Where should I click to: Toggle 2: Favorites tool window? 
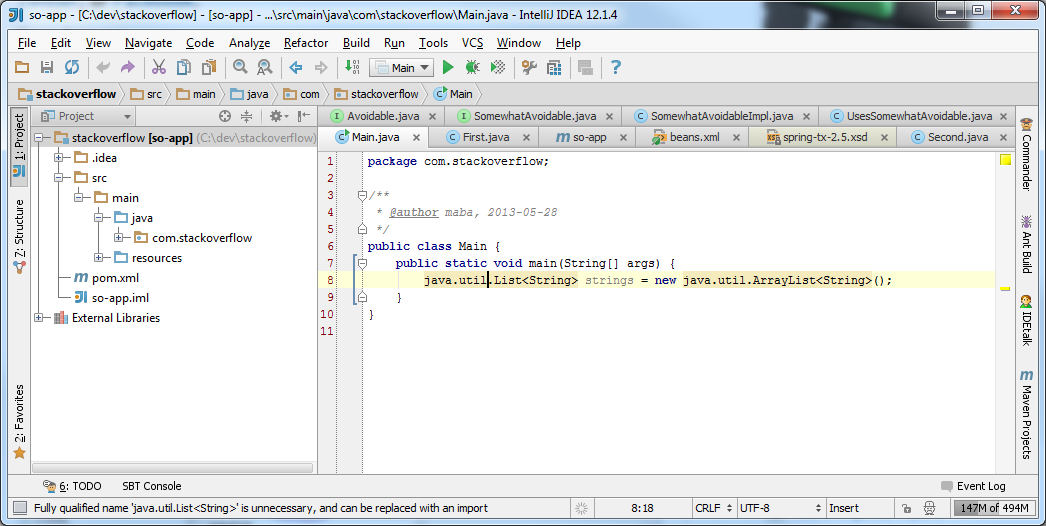(19, 421)
